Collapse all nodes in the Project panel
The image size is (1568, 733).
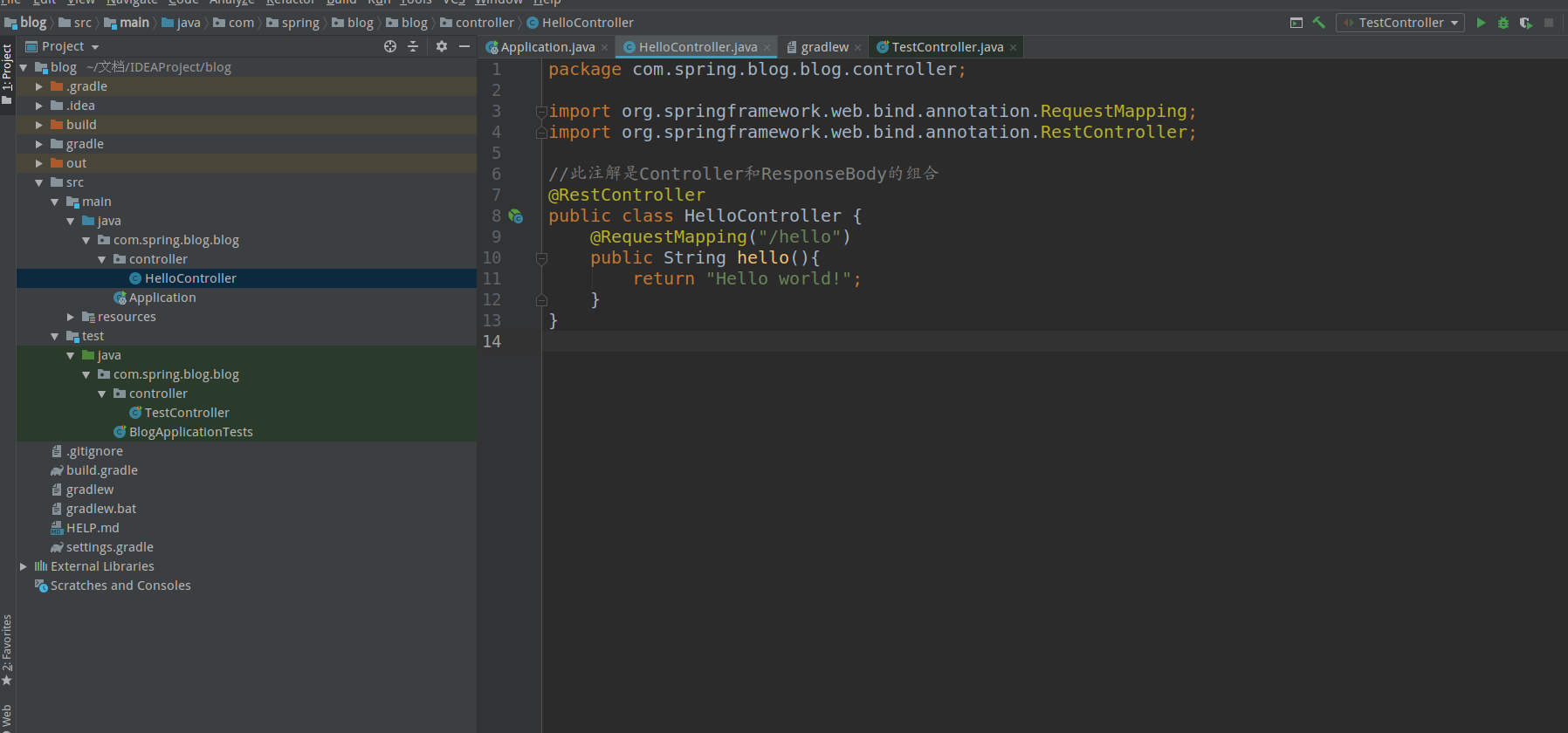pyautogui.click(x=413, y=46)
